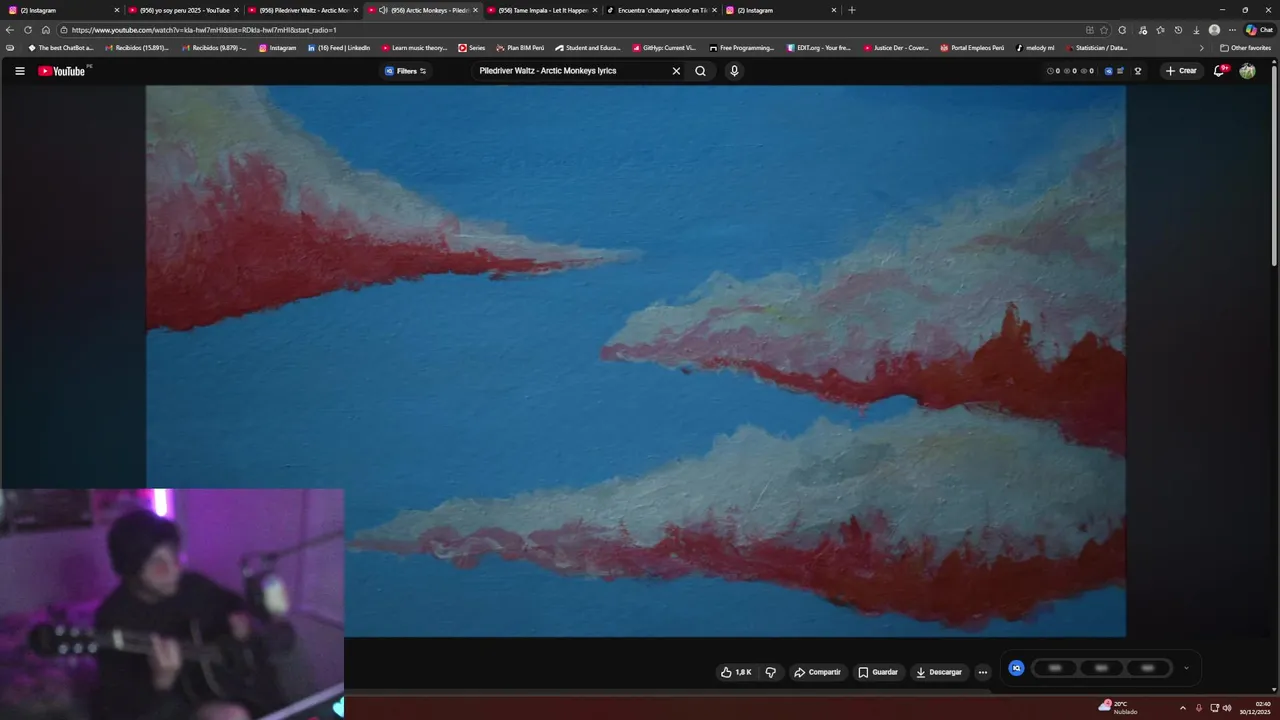Dislike the video with thumbs down
Screen dimensions: 1280x720
pyautogui.click(x=770, y=672)
